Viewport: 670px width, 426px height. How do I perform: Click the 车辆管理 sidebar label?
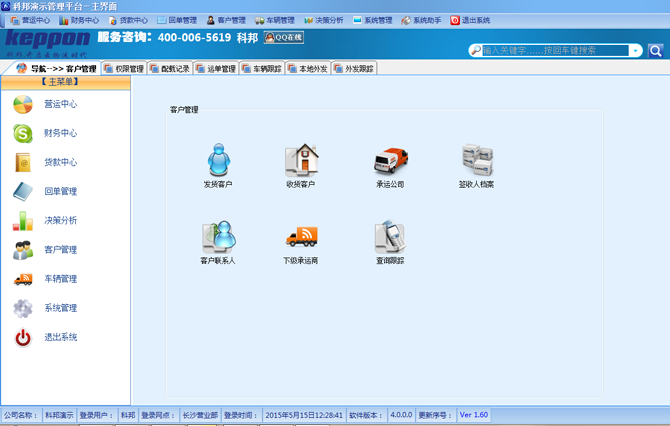(61, 279)
